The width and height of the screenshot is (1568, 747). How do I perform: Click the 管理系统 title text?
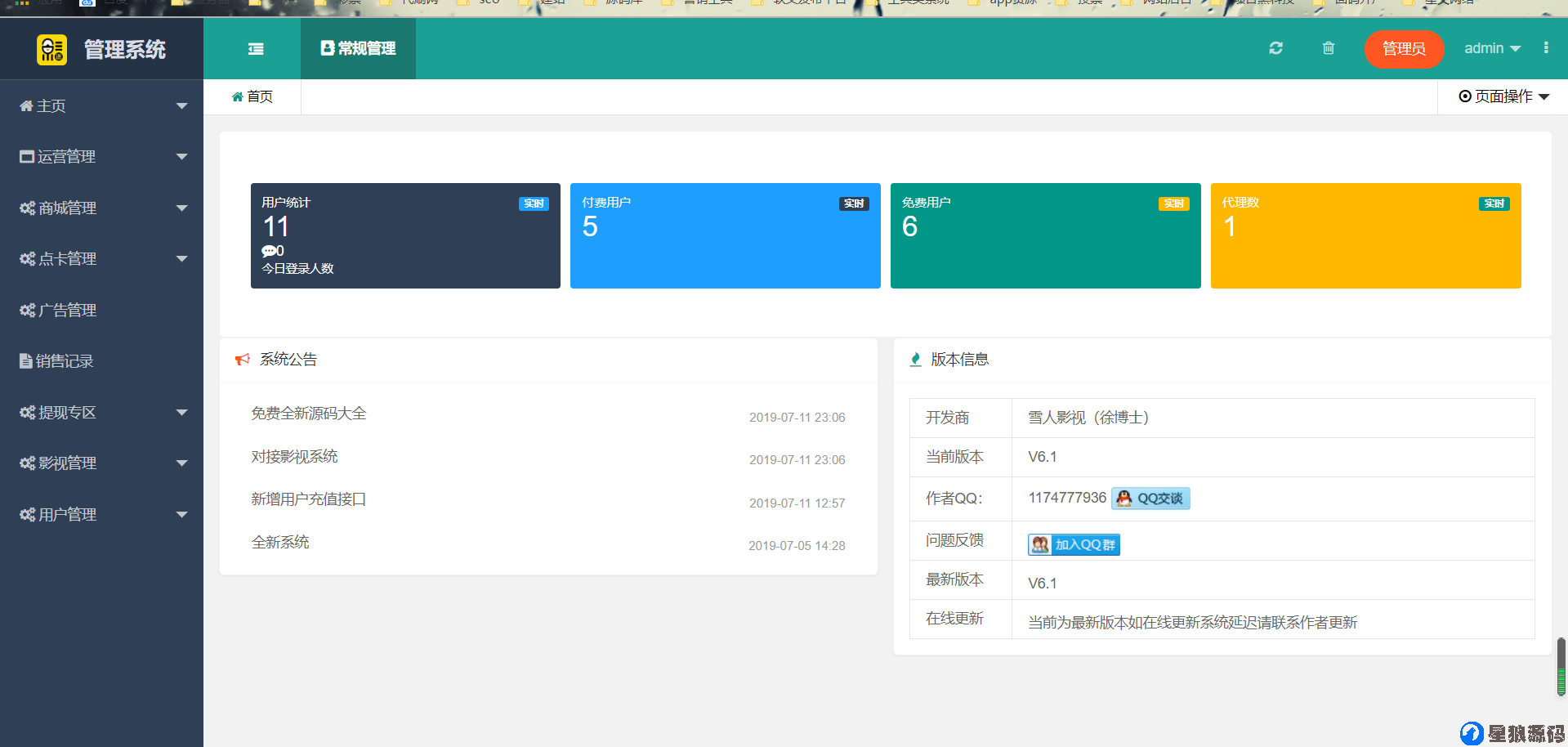point(125,50)
